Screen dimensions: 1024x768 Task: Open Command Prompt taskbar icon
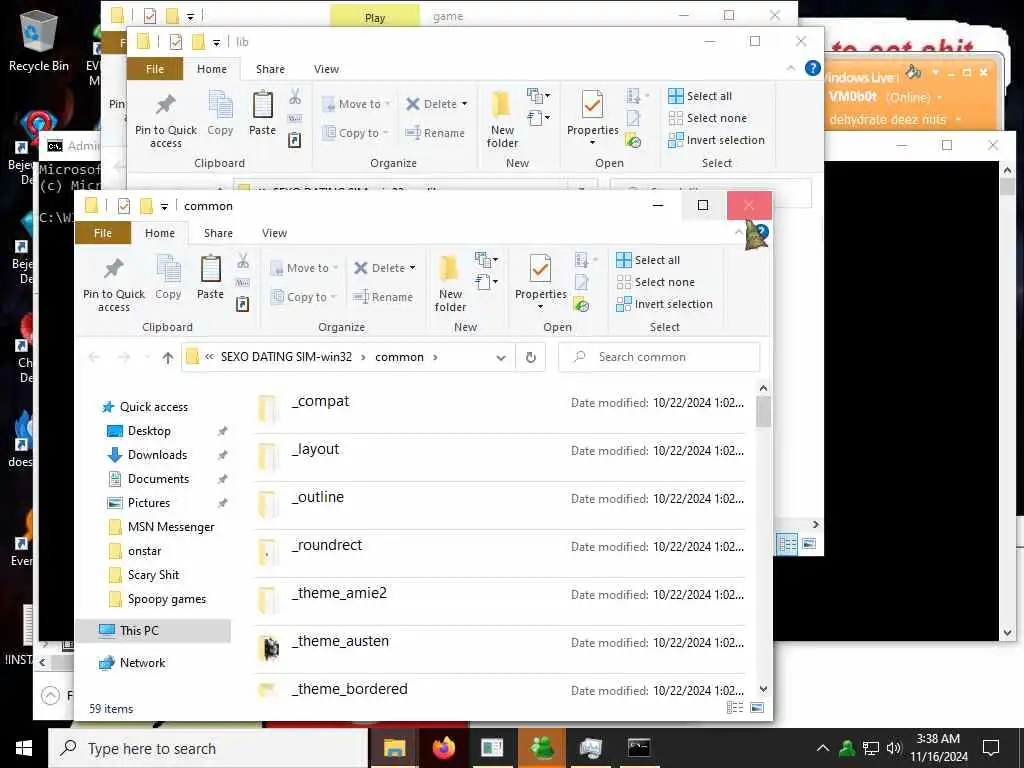tap(638, 748)
